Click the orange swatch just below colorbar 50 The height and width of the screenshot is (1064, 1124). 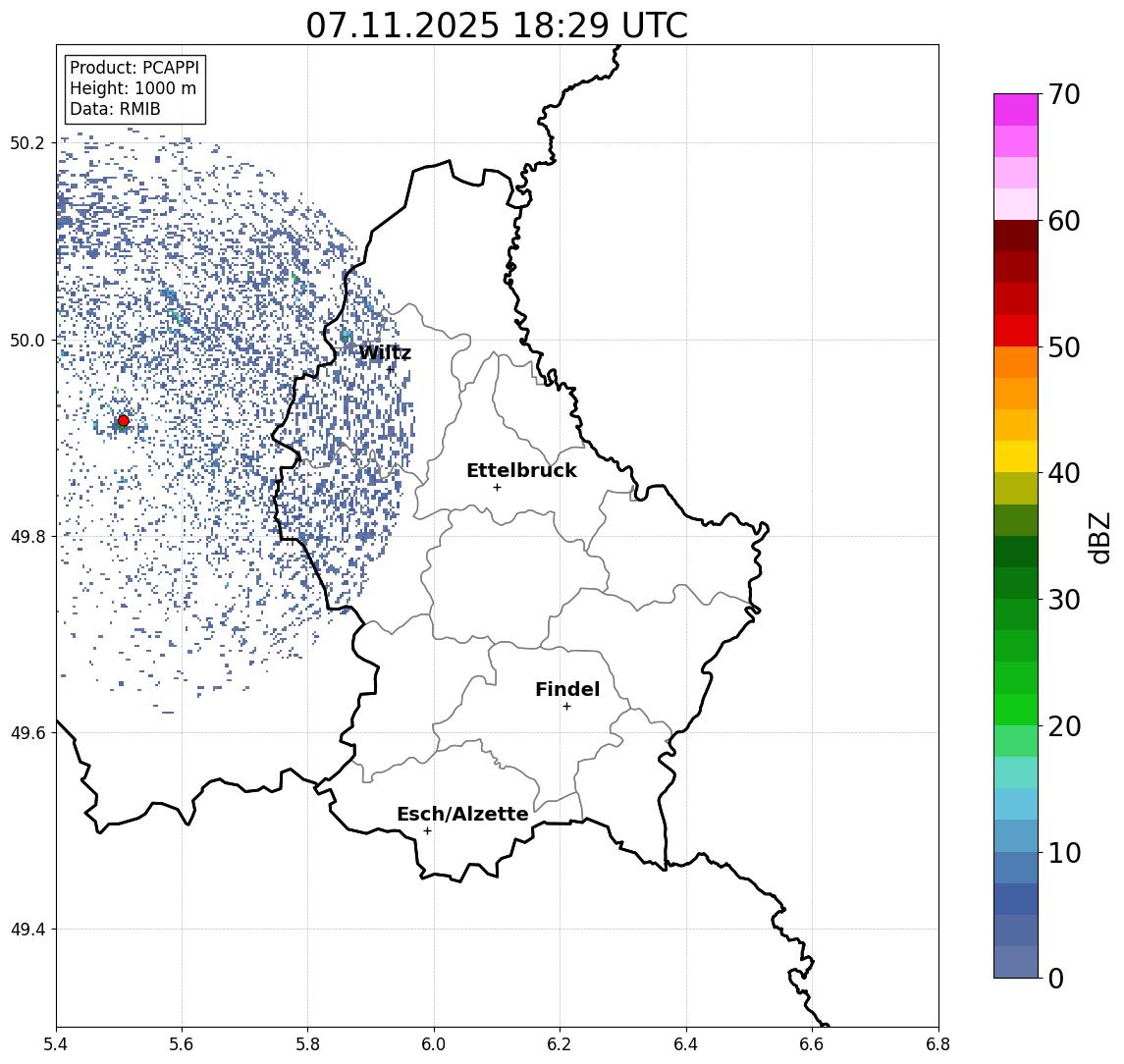[1016, 363]
